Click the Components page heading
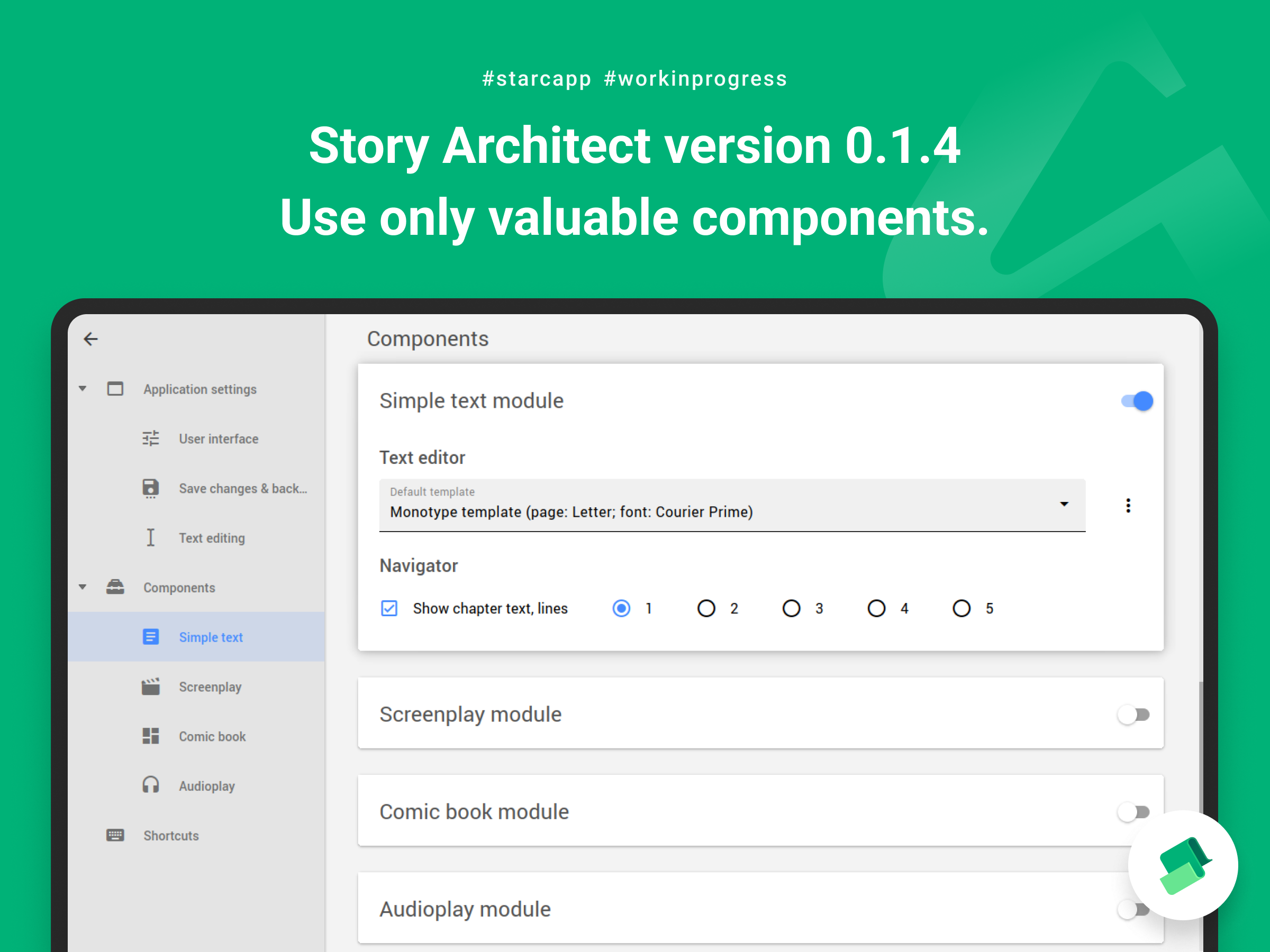 (428, 338)
